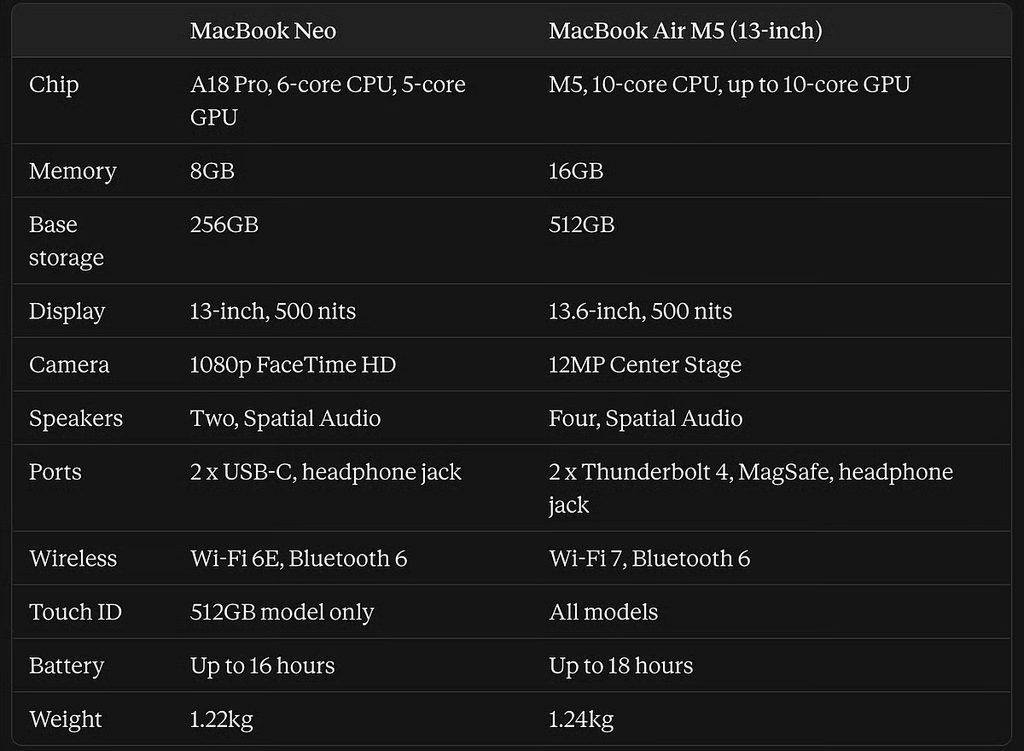Select the Chip row label
The height and width of the screenshot is (751, 1024).
pos(54,85)
